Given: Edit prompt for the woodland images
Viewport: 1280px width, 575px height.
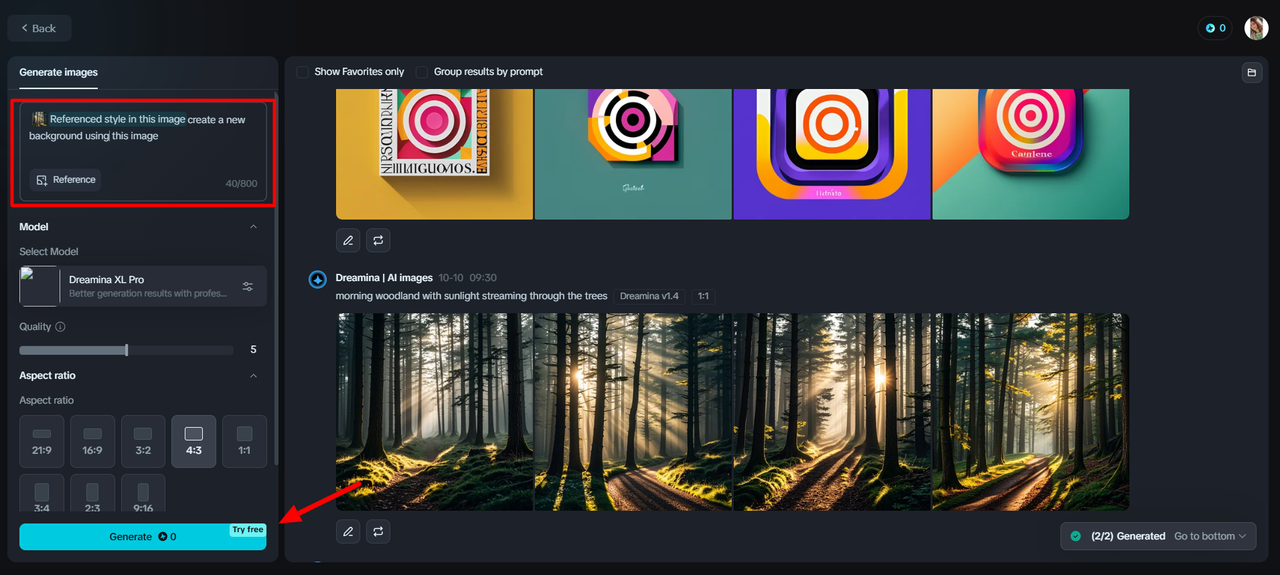Looking at the screenshot, I should [348, 531].
